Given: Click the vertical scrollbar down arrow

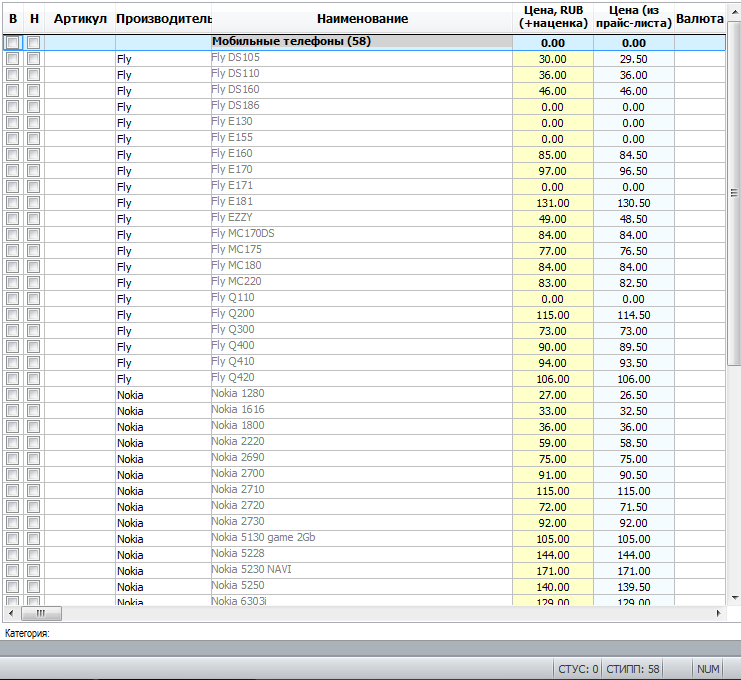Looking at the screenshot, I should click(734, 598).
